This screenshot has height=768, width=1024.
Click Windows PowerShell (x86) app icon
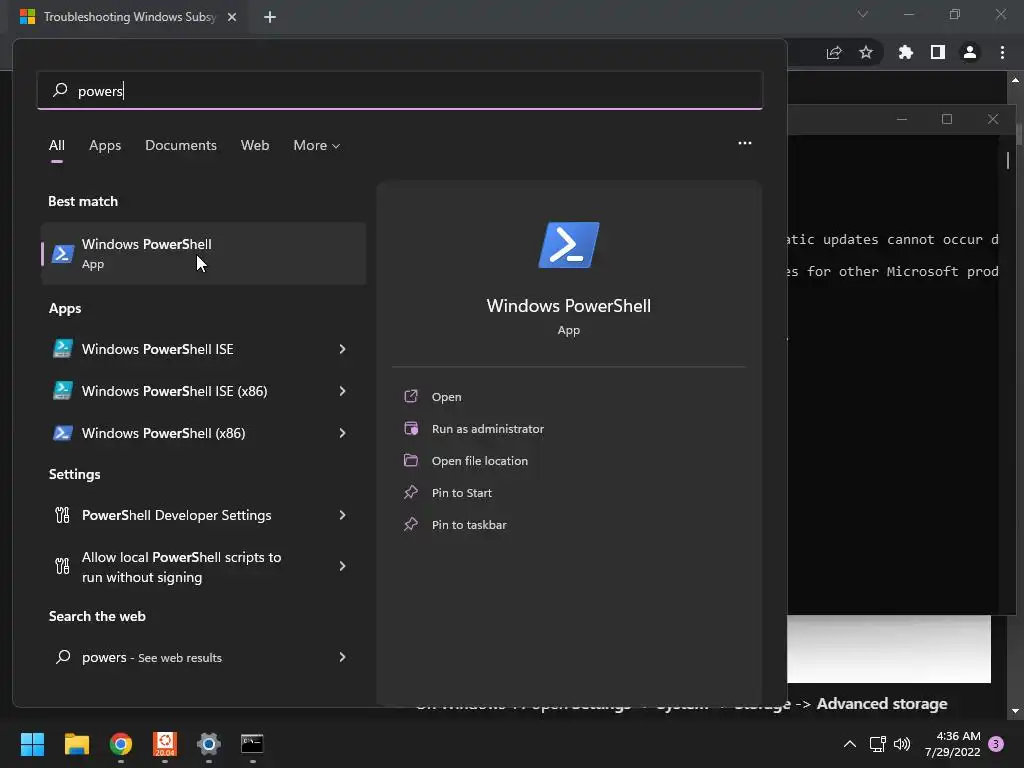(x=63, y=432)
